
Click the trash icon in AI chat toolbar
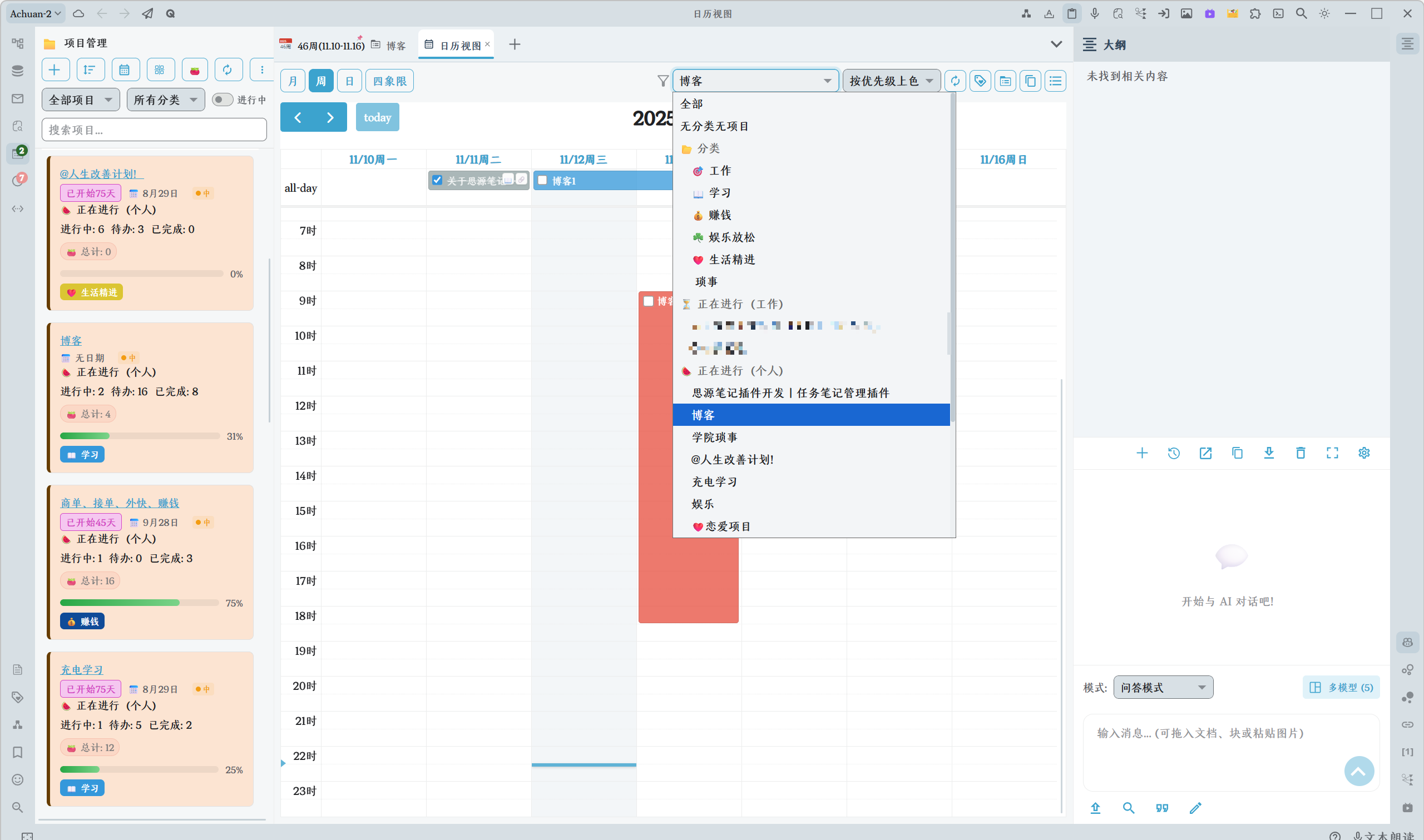1301,453
